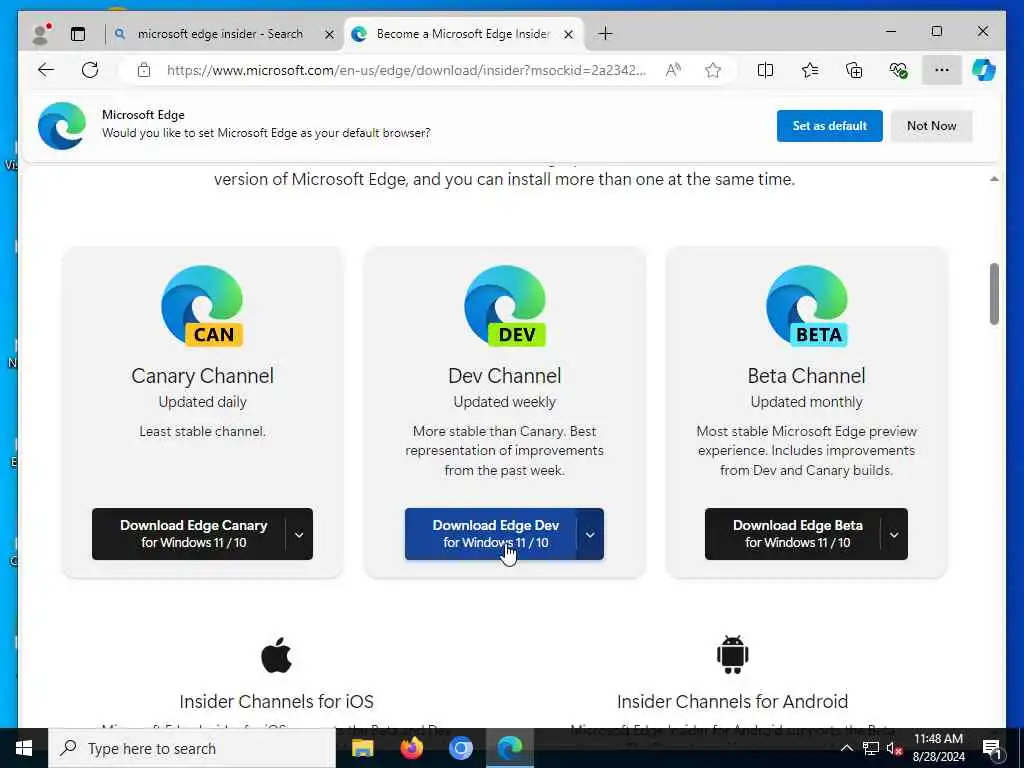Expand Download Edge Beta platform dropdown
The image size is (1024, 768).
click(894, 534)
